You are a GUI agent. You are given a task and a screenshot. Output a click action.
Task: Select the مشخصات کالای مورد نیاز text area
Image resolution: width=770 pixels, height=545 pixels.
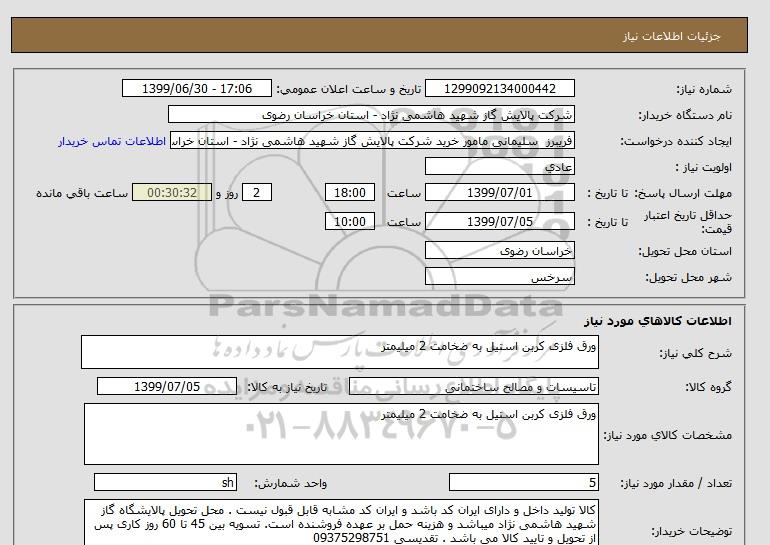[341, 434]
